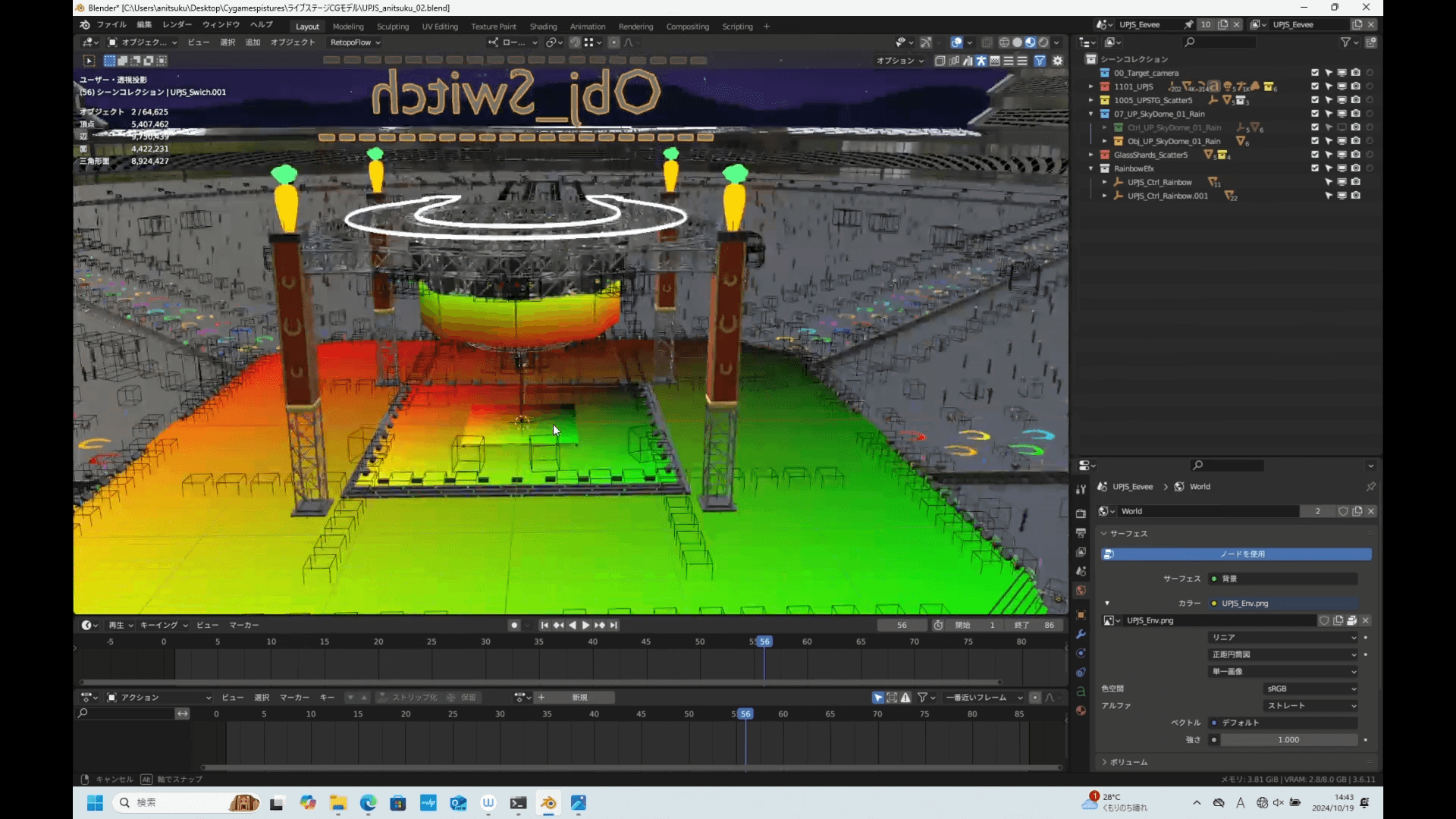The width and height of the screenshot is (1456, 819).
Task: Hide 1005_UPSTG_Scatter5 in viewport
Action: [x=1341, y=100]
